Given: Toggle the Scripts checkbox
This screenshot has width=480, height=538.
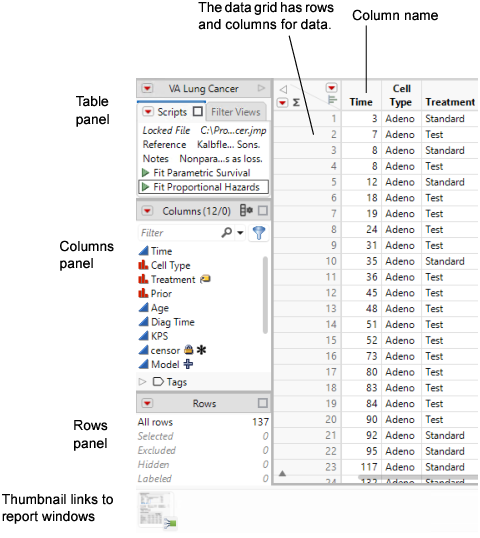Looking at the screenshot, I should coord(198,112).
